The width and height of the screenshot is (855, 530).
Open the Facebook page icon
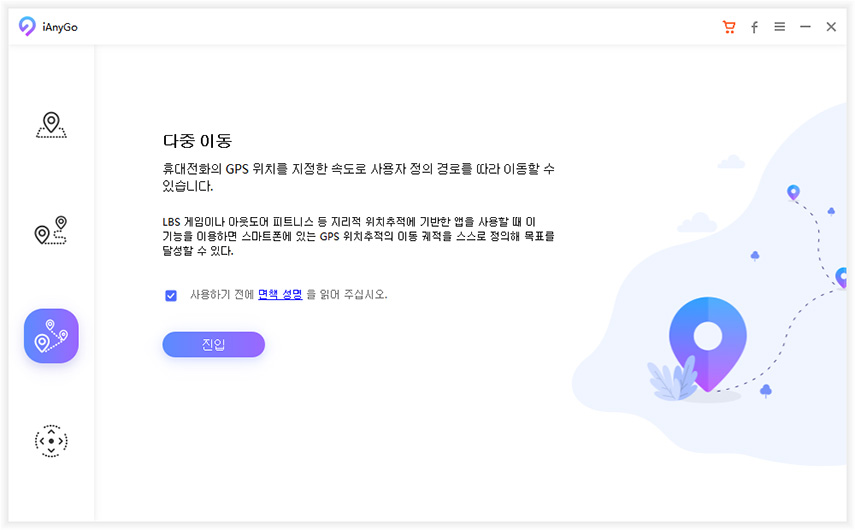(x=754, y=27)
